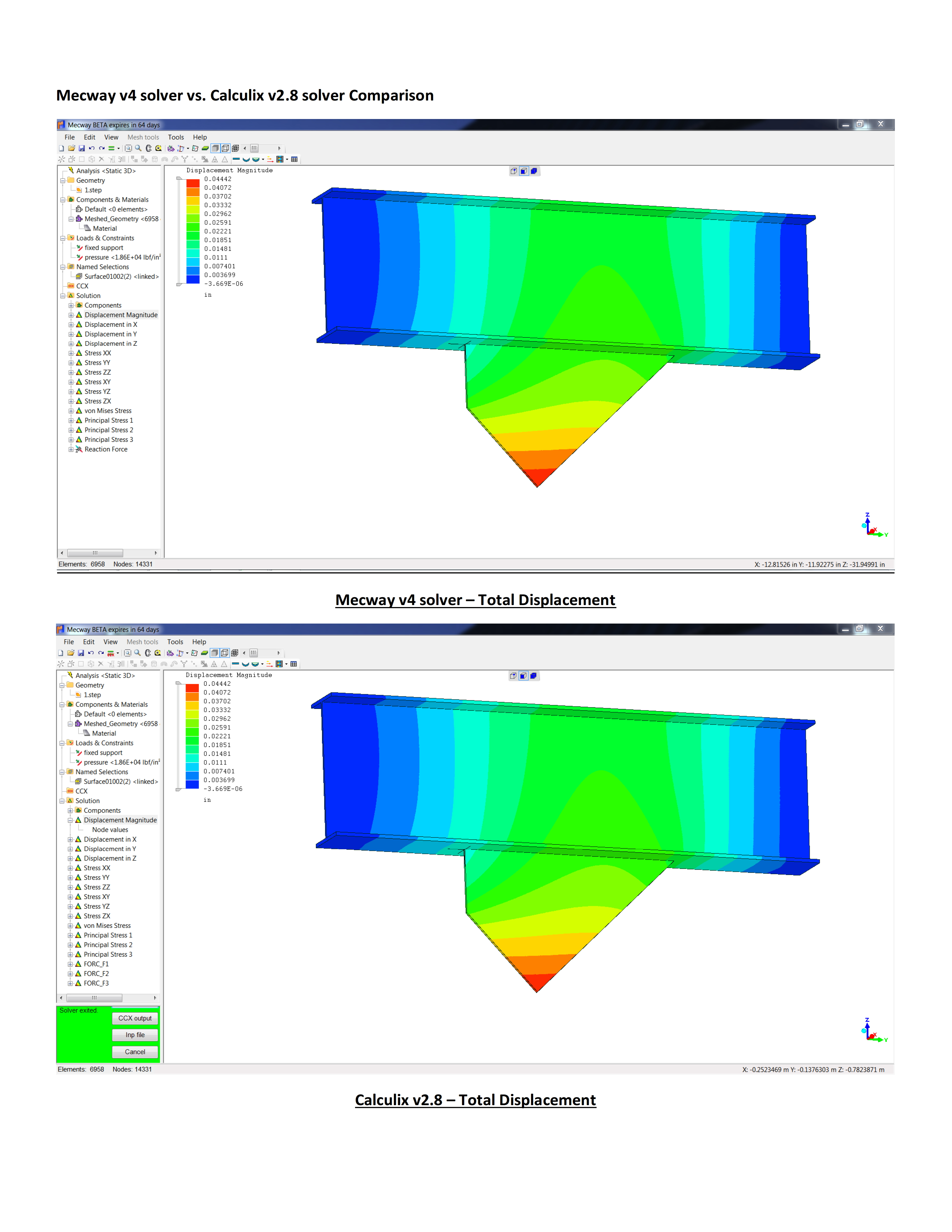Click New file icon in top Mecway window

point(62,148)
